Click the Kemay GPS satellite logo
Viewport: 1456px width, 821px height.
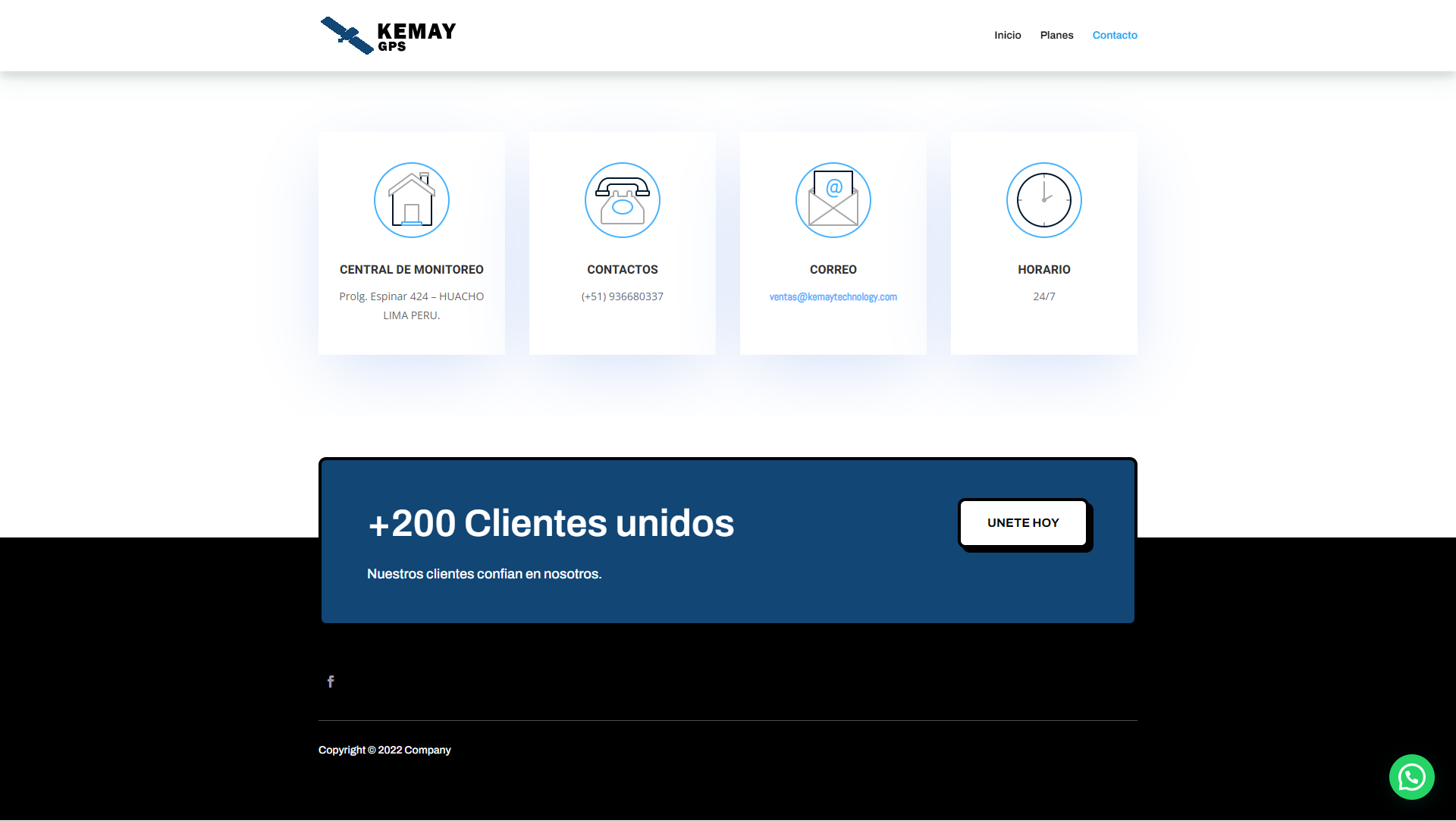click(388, 36)
